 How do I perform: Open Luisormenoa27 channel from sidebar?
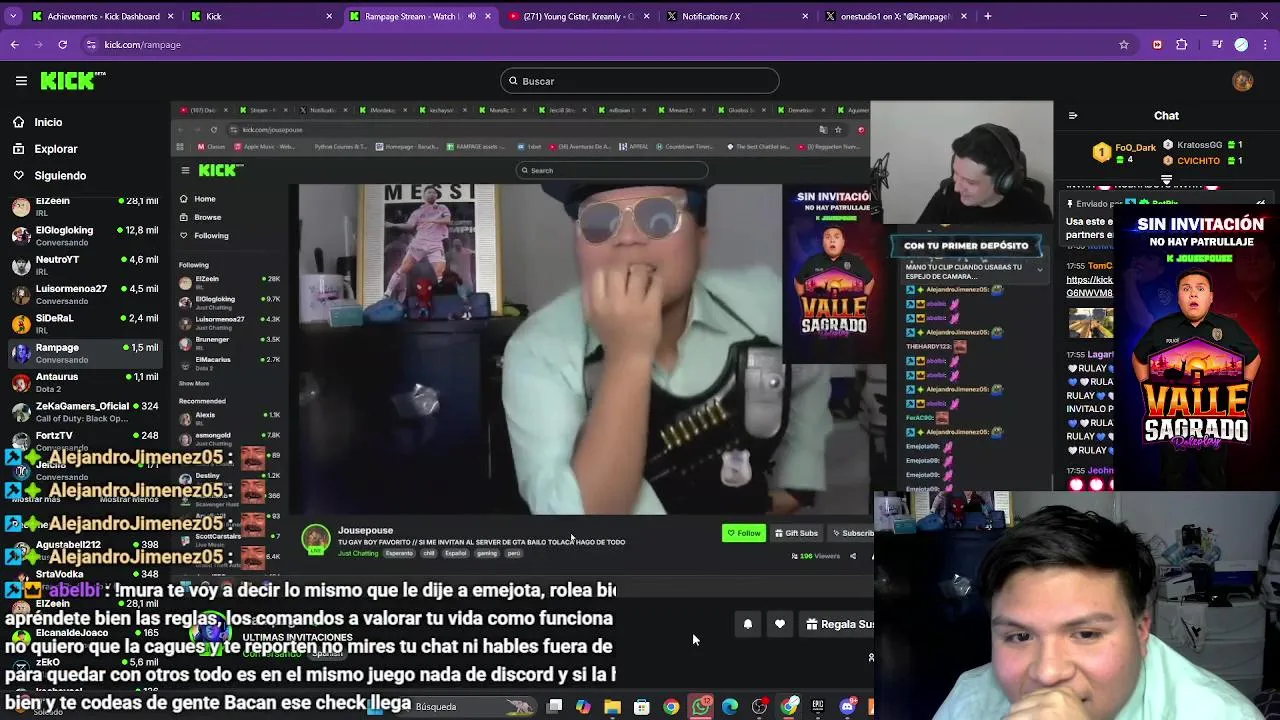(x=85, y=294)
